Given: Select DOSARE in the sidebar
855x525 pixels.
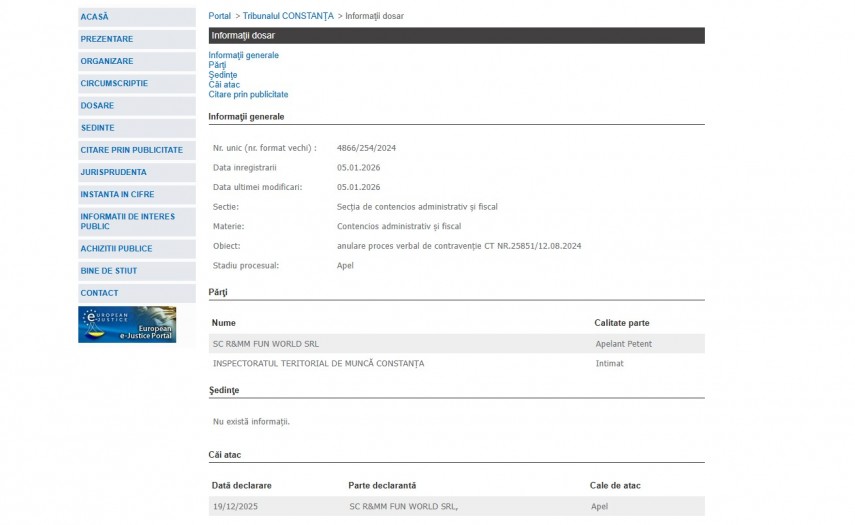Looking at the screenshot, I should pyautogui.click(x=98, y=105).
